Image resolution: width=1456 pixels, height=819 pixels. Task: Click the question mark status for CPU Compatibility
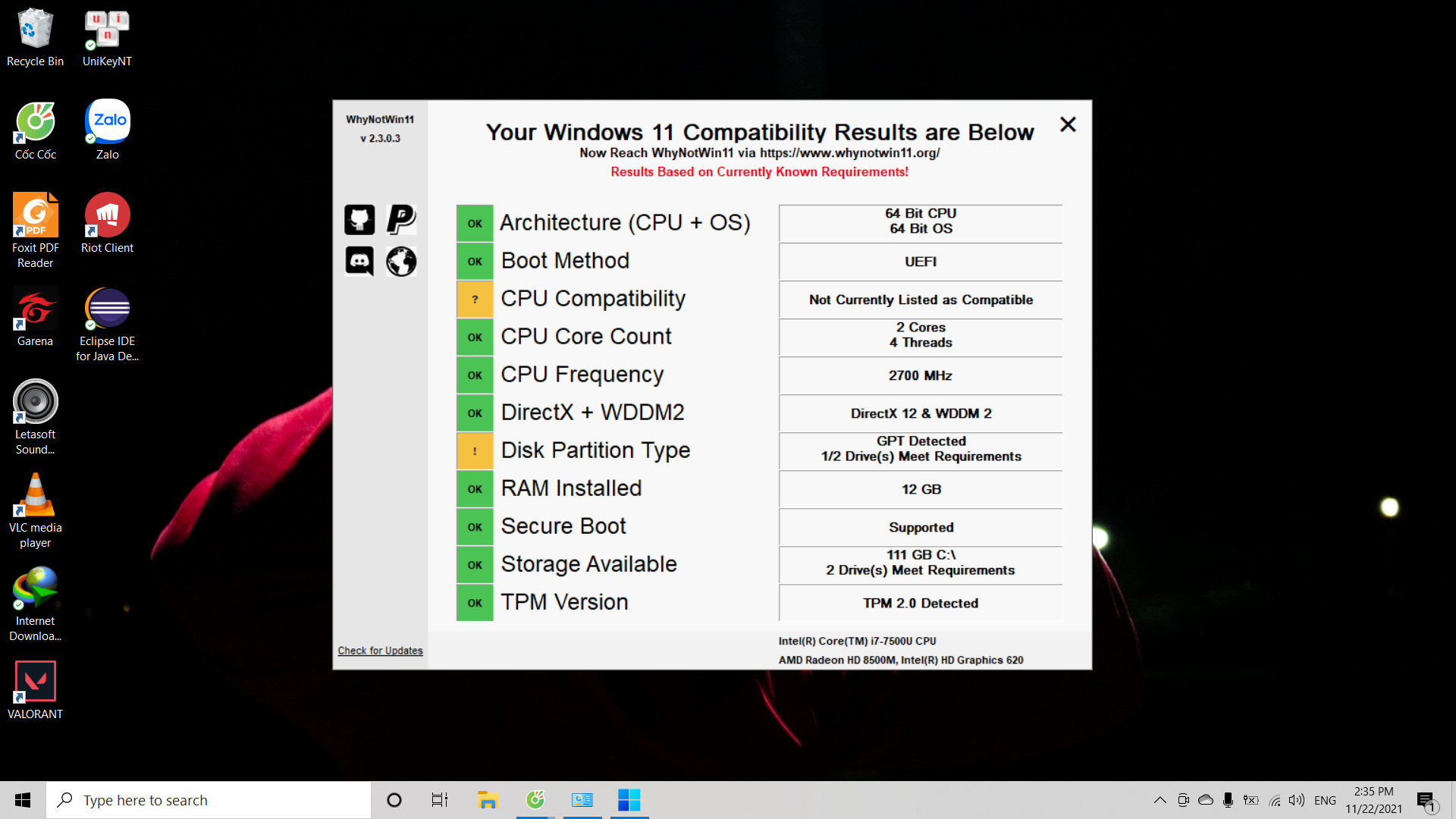[x=475, y=300]
